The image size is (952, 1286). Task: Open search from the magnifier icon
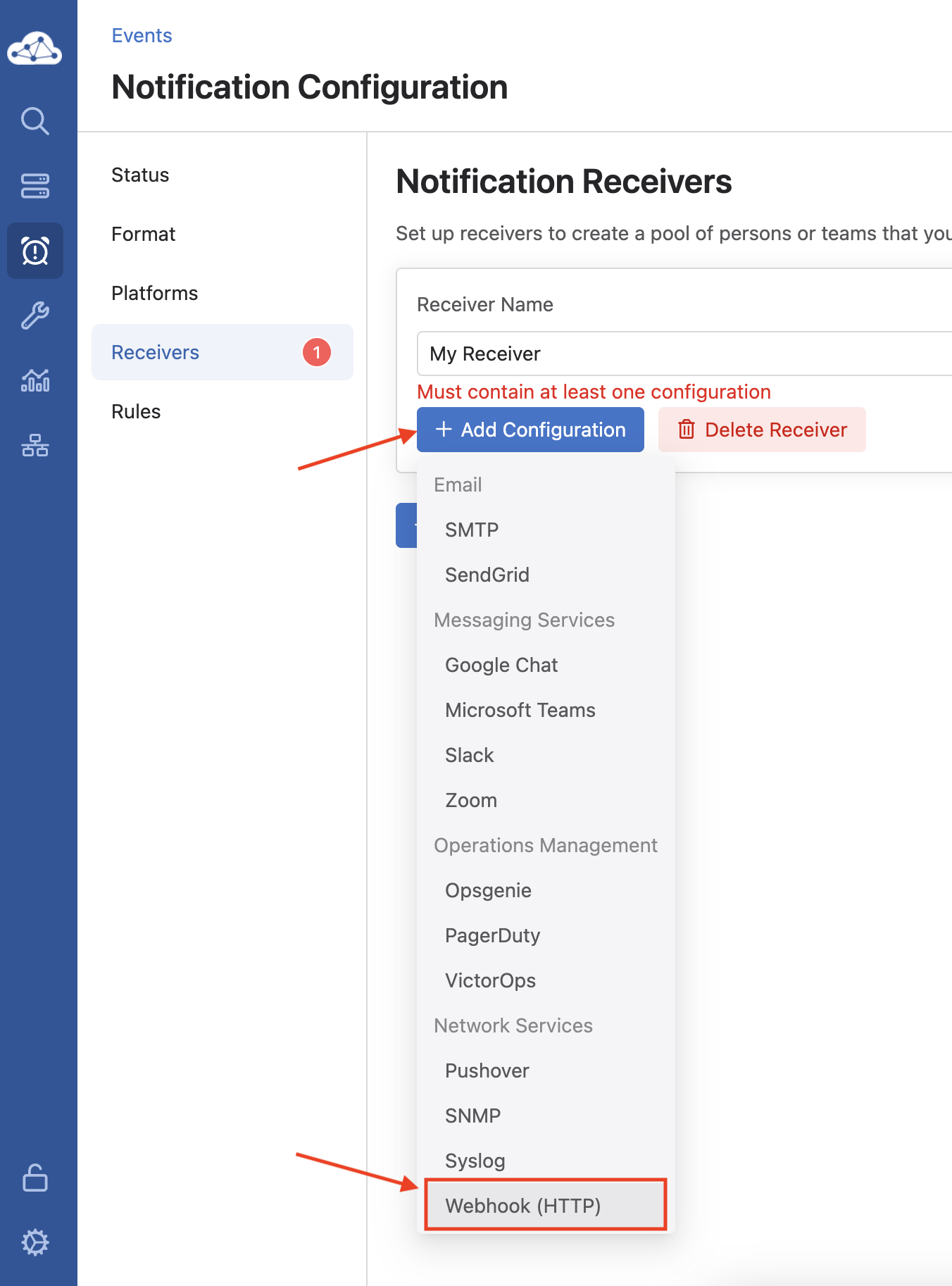[x=35, y=121]
